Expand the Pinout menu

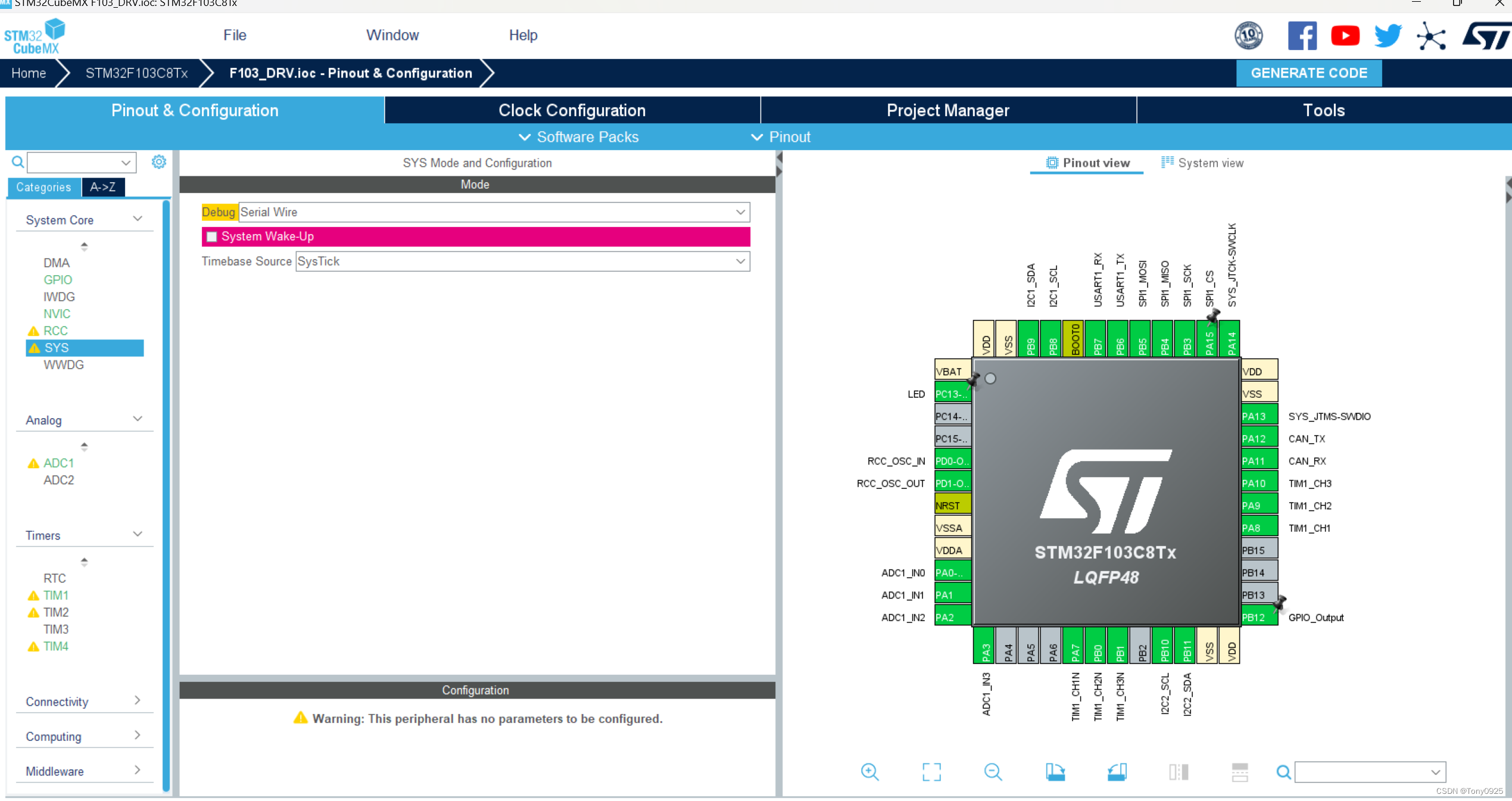click(781, 137)
